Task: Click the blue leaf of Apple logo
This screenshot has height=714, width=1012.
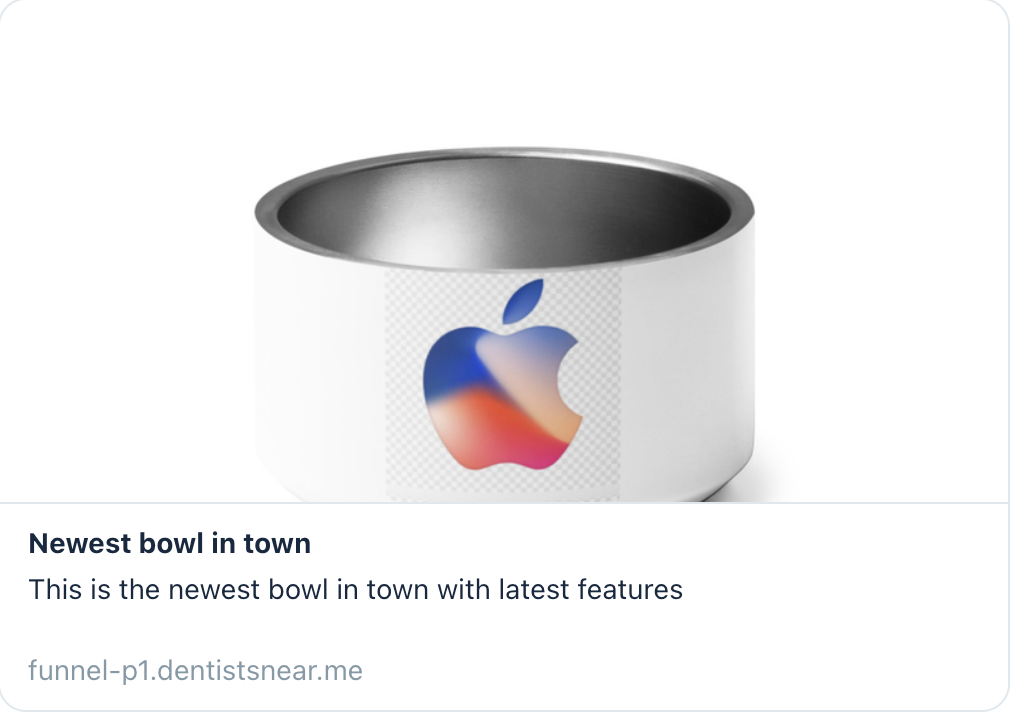Action: click(522, 301)
